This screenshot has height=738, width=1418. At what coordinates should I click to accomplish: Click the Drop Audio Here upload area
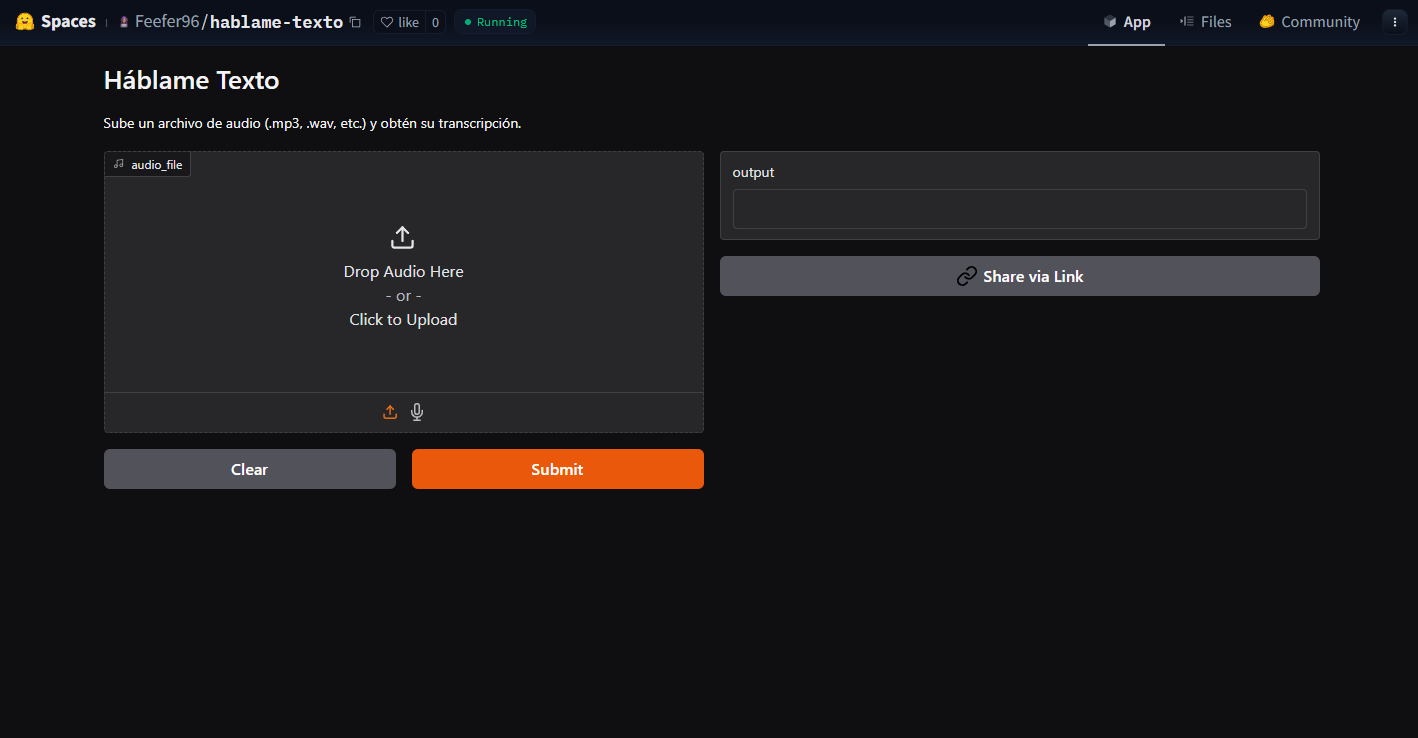pyautogui.click(x=404, y=272)
